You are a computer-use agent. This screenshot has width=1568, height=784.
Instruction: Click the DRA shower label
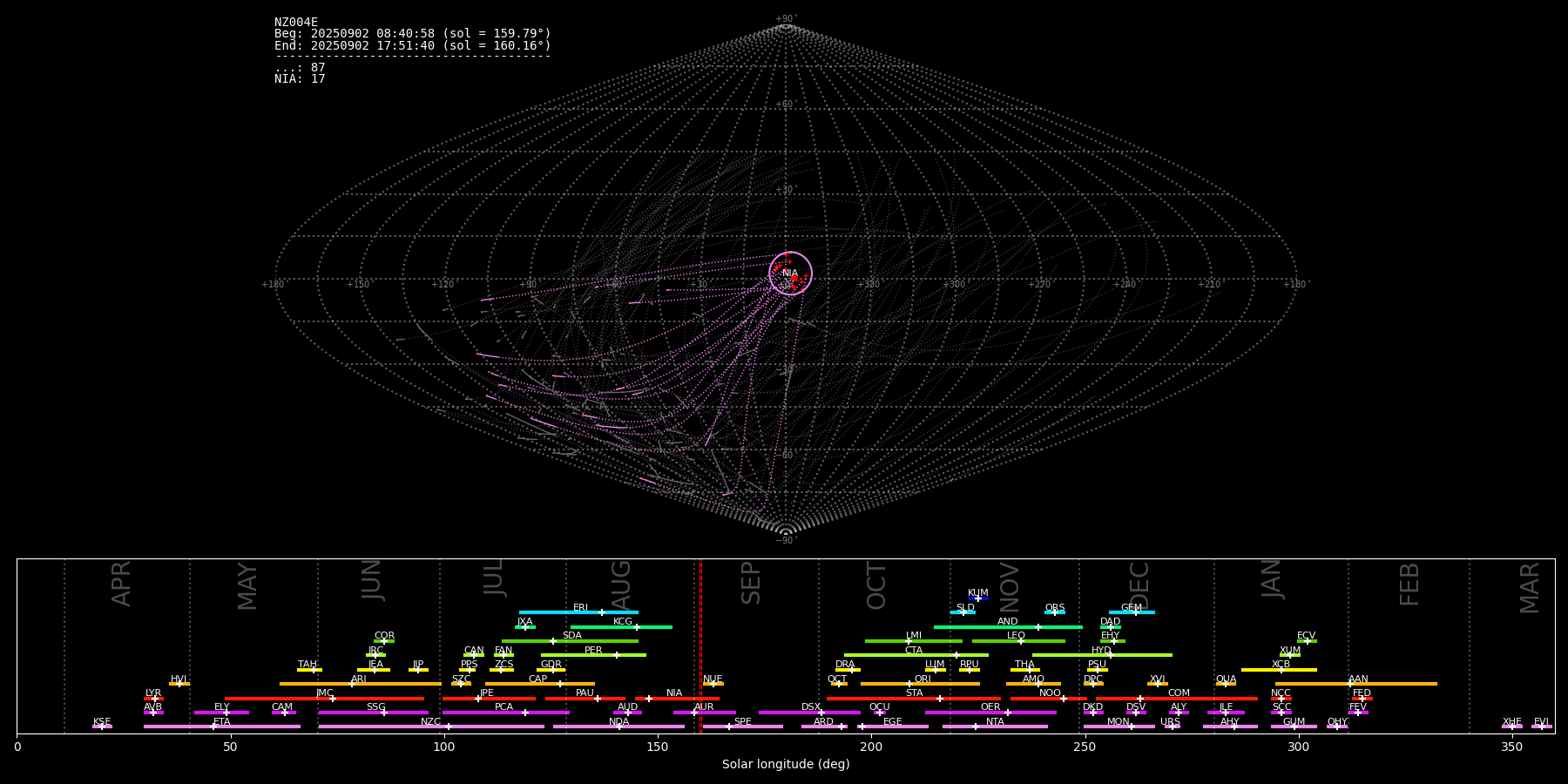845,665
